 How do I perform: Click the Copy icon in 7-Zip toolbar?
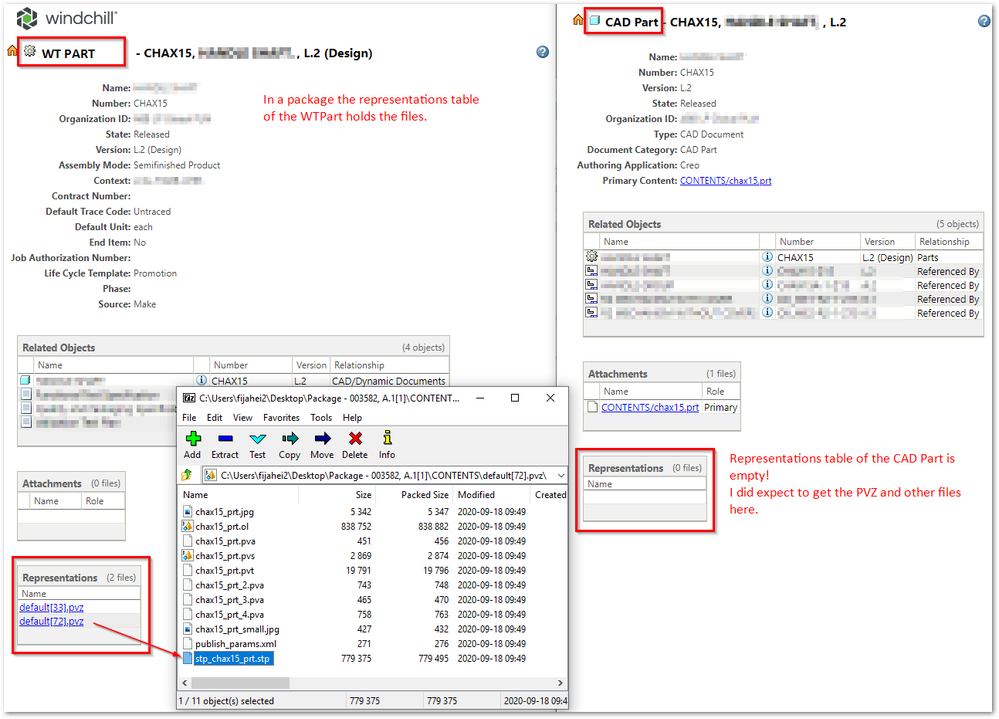[290, 439]
